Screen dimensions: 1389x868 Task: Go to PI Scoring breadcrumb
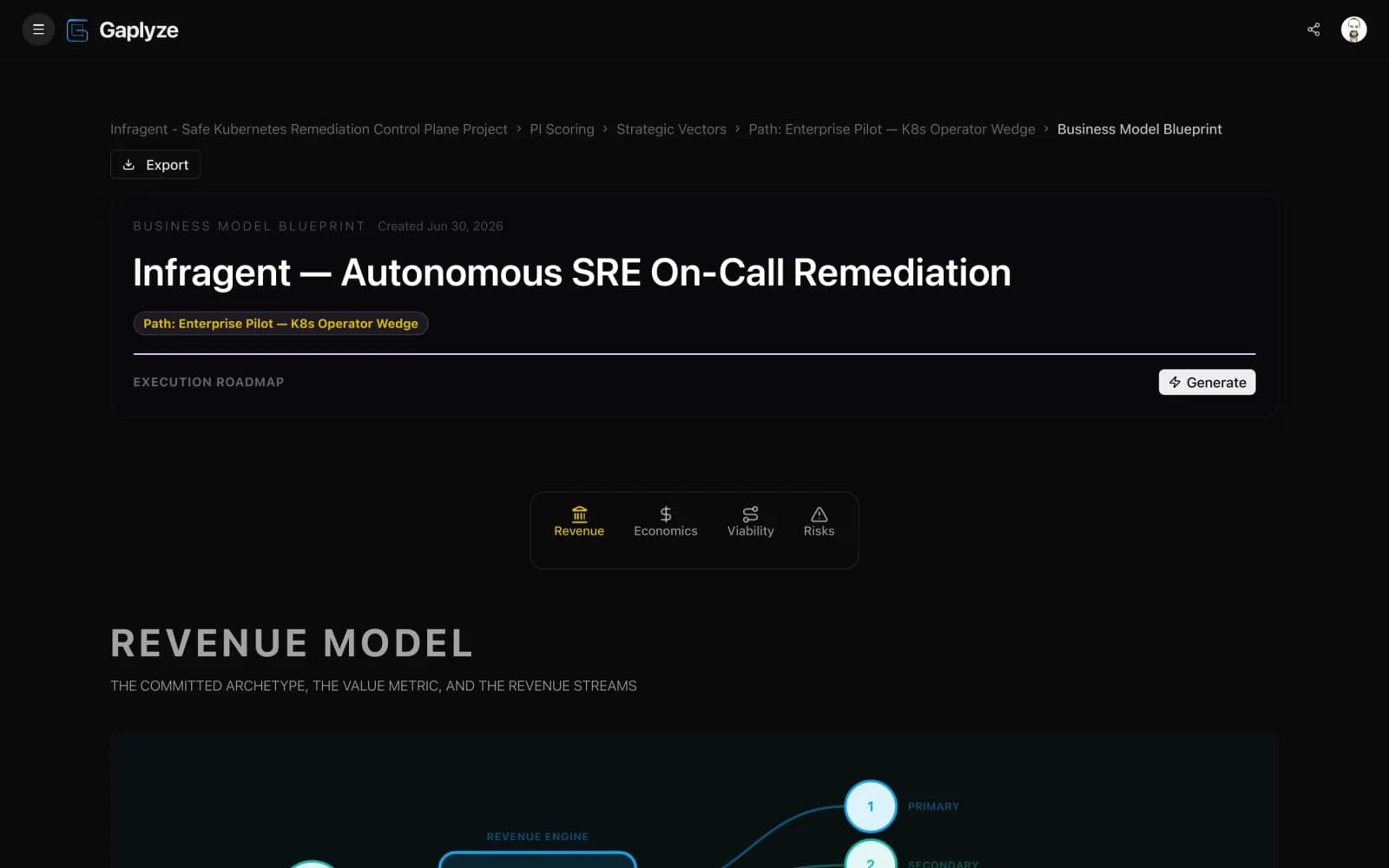(562, 129)
